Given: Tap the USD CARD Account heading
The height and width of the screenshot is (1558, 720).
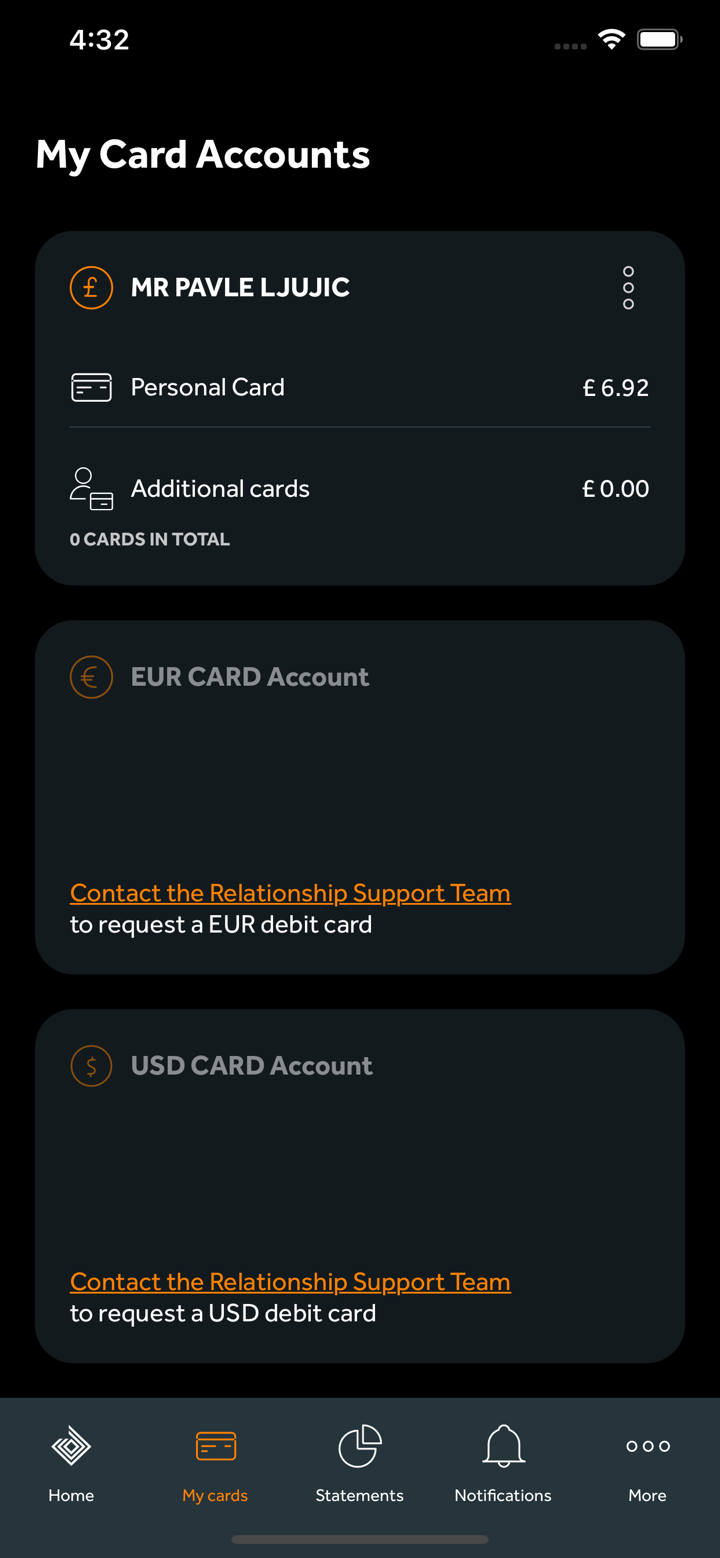Looking at the screenshot, I should [252, 1066].
